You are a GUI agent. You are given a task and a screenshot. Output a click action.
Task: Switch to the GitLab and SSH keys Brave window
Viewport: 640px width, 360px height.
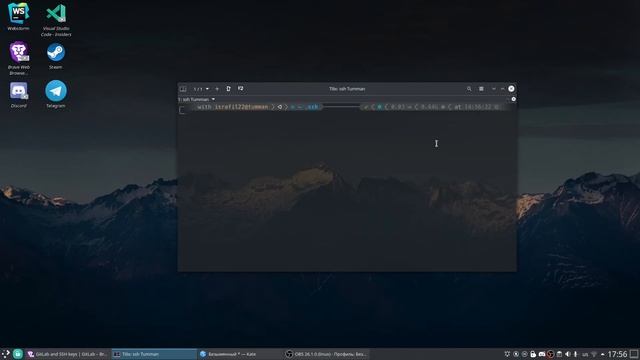(67, 354)
